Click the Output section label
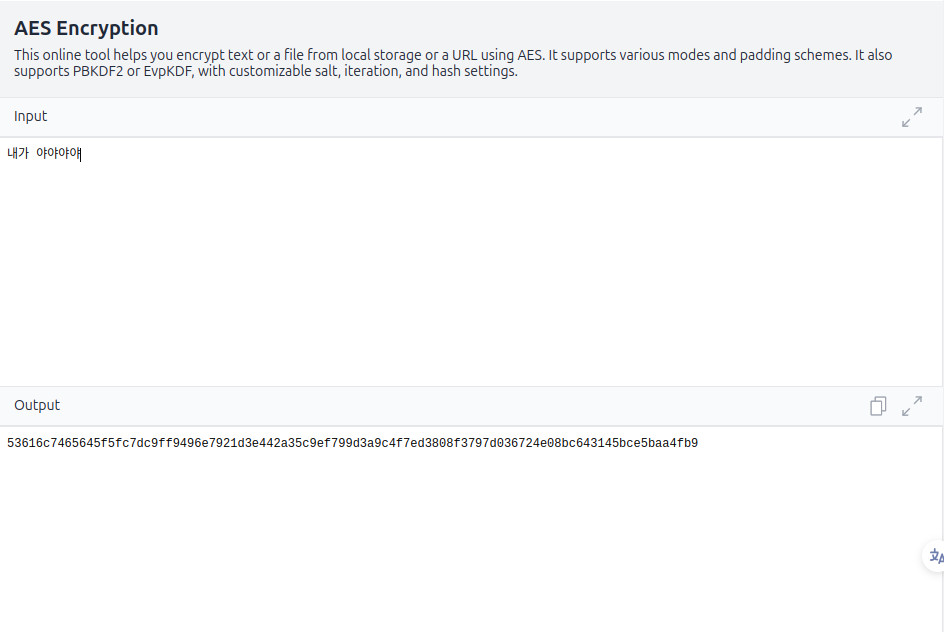Image resolution: width=944 pixels, height=632 pixels. pos(37,405)
